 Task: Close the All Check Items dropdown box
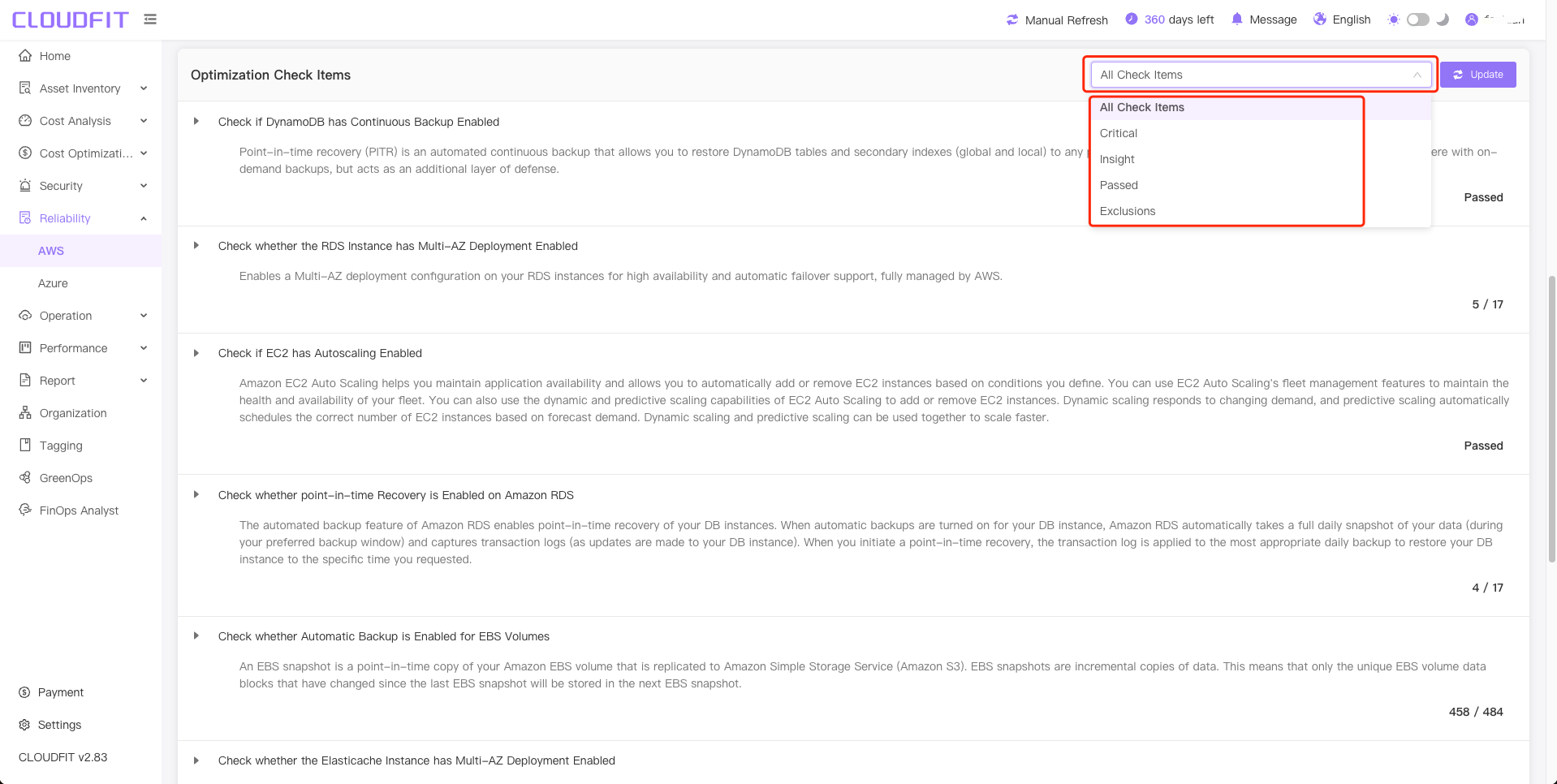pos(1261,75)
